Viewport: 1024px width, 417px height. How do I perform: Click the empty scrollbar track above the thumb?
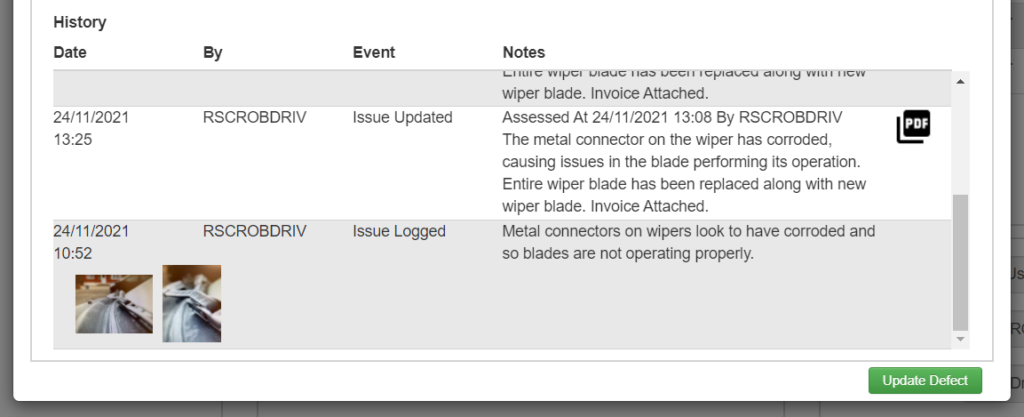(960, 141)
